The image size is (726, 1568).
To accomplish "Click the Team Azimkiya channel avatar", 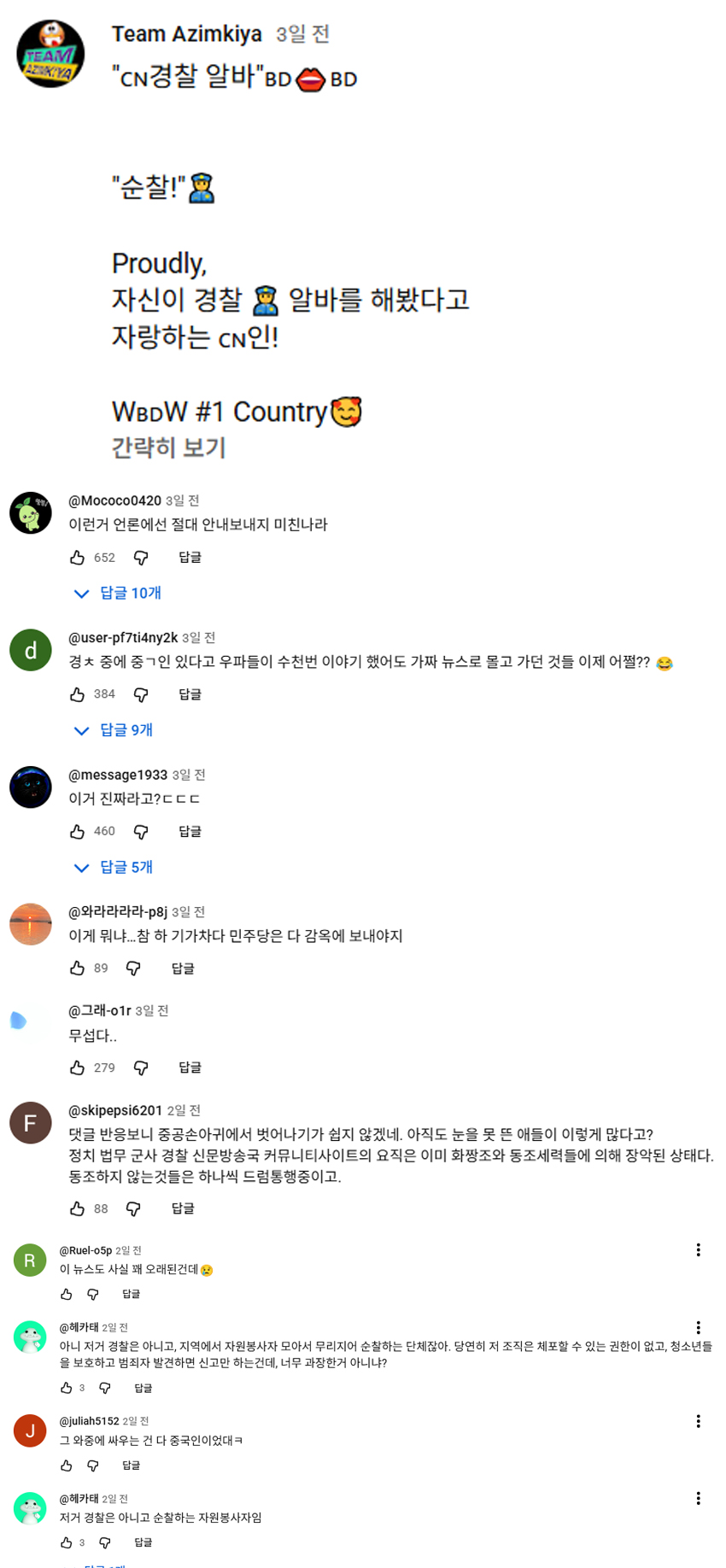I will point(50,54).
